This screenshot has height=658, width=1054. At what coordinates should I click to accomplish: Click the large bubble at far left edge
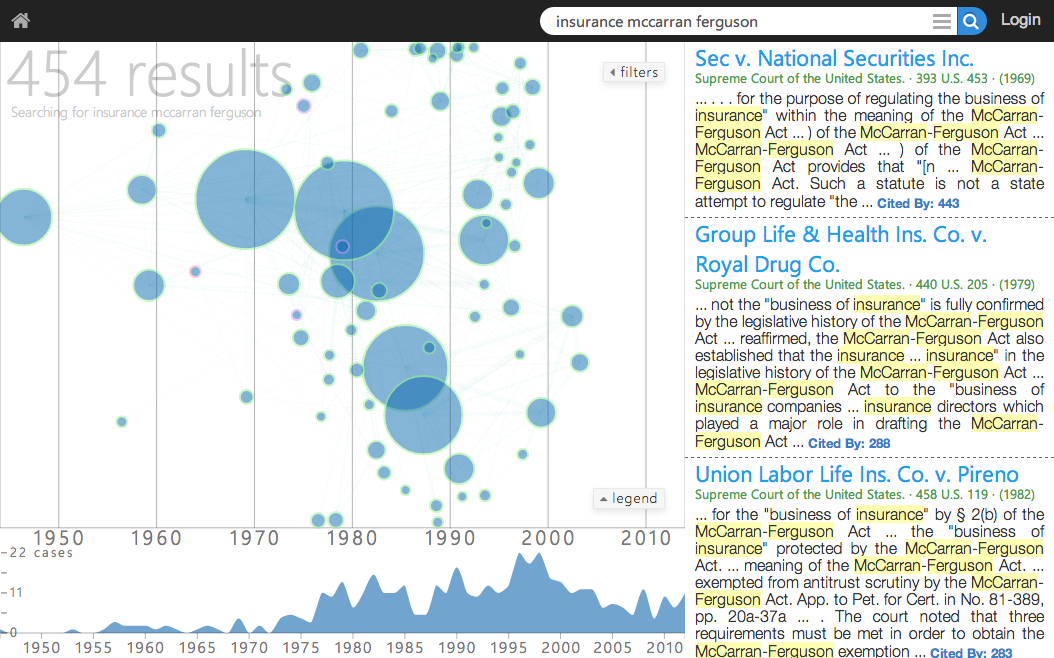20,217
